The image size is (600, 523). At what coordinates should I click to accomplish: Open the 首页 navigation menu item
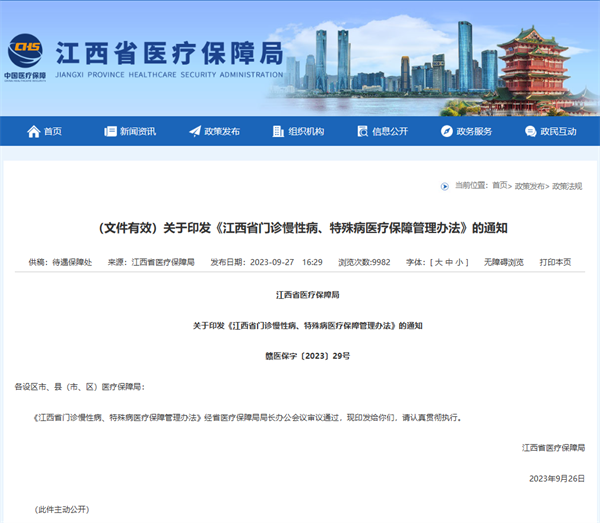tap(52, 131)
